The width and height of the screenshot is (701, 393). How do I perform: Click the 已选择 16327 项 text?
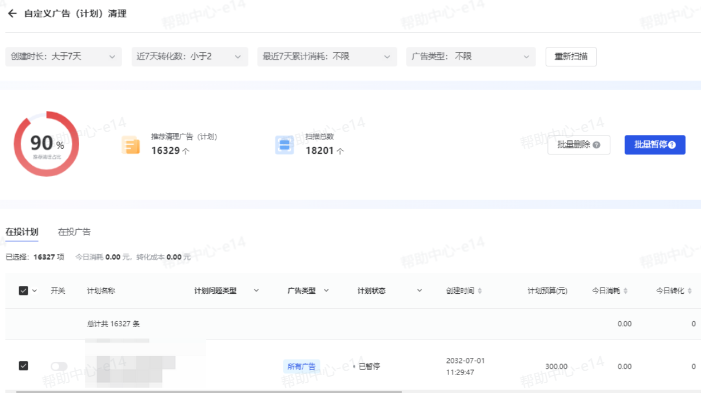coord(35,257)
